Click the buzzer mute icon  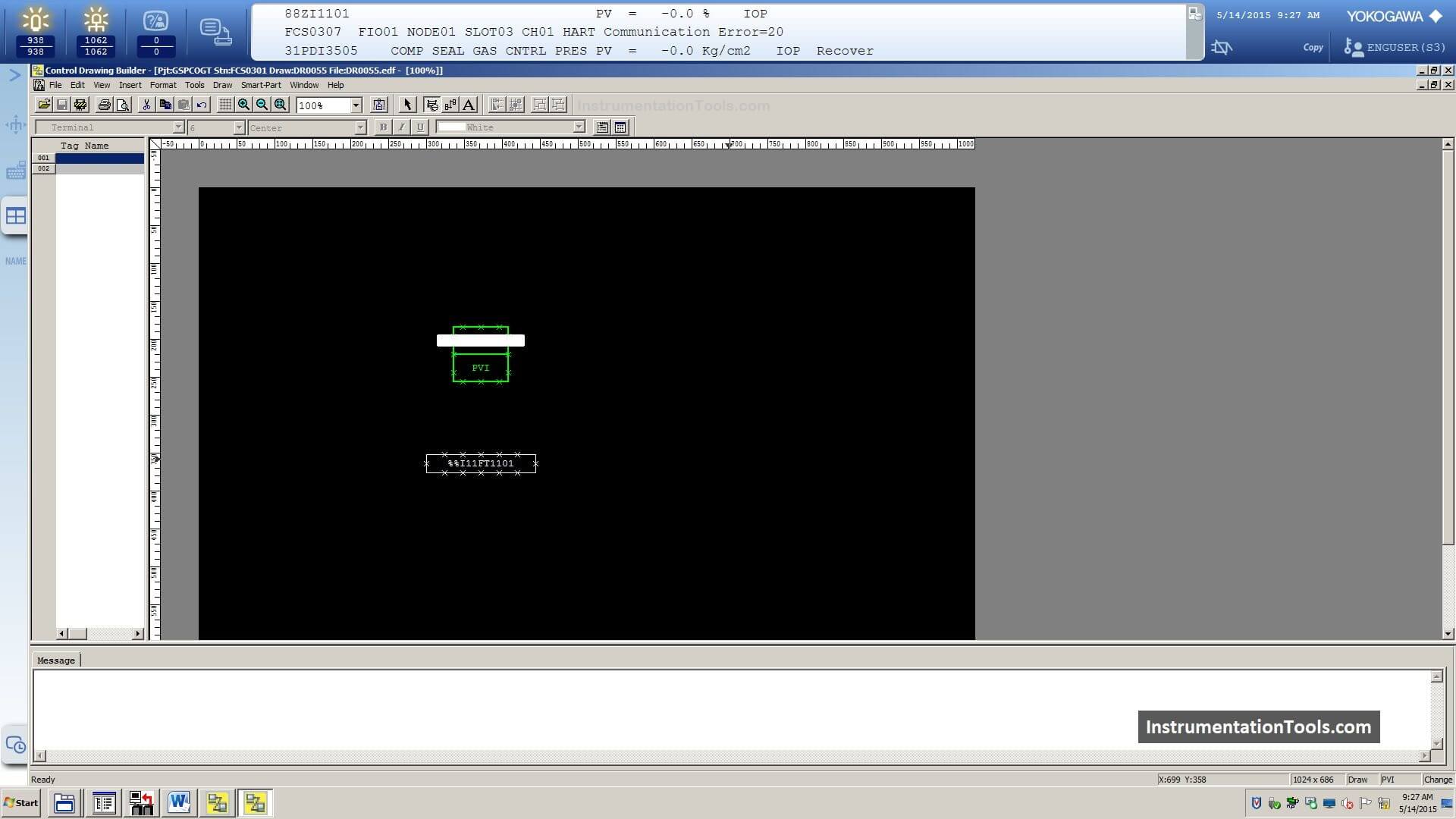pyautogui.click(x=1221, y=47)
